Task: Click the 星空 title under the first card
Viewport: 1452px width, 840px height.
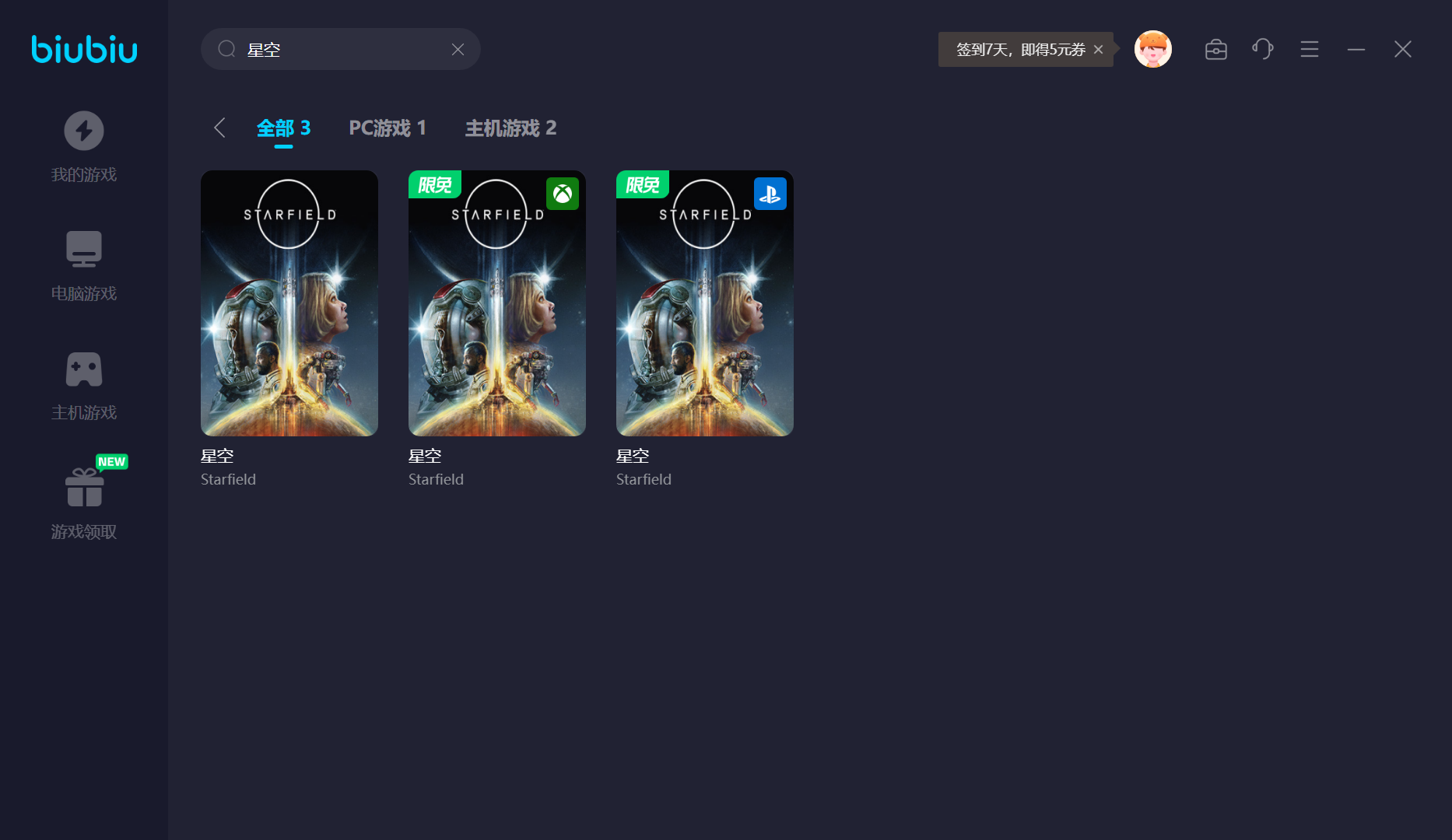Action: pos(217,456)
